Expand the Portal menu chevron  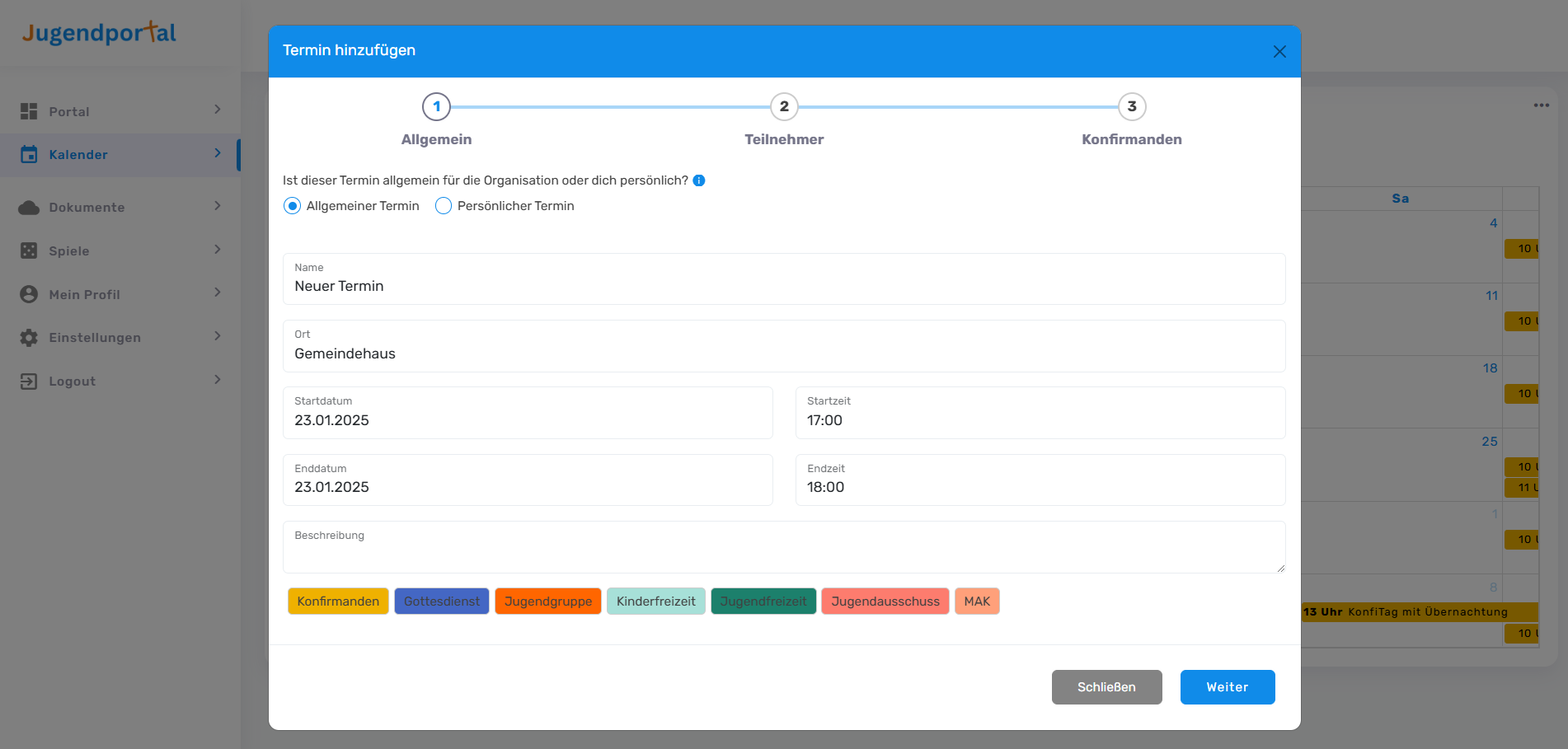pos(218,110)
